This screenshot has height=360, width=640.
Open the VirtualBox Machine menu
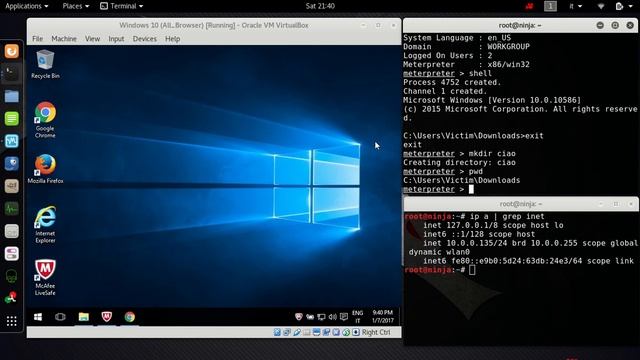coord(64,39)
